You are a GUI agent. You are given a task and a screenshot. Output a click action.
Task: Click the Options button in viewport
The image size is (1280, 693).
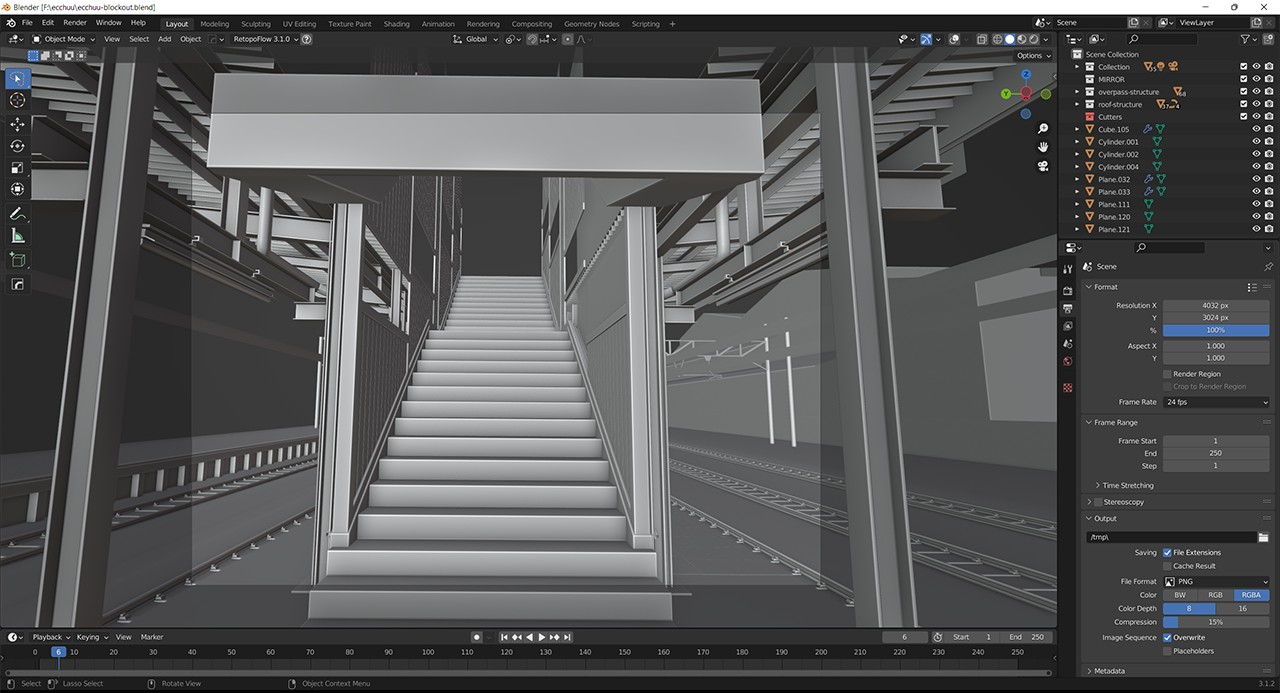[x=1033, y=55]
